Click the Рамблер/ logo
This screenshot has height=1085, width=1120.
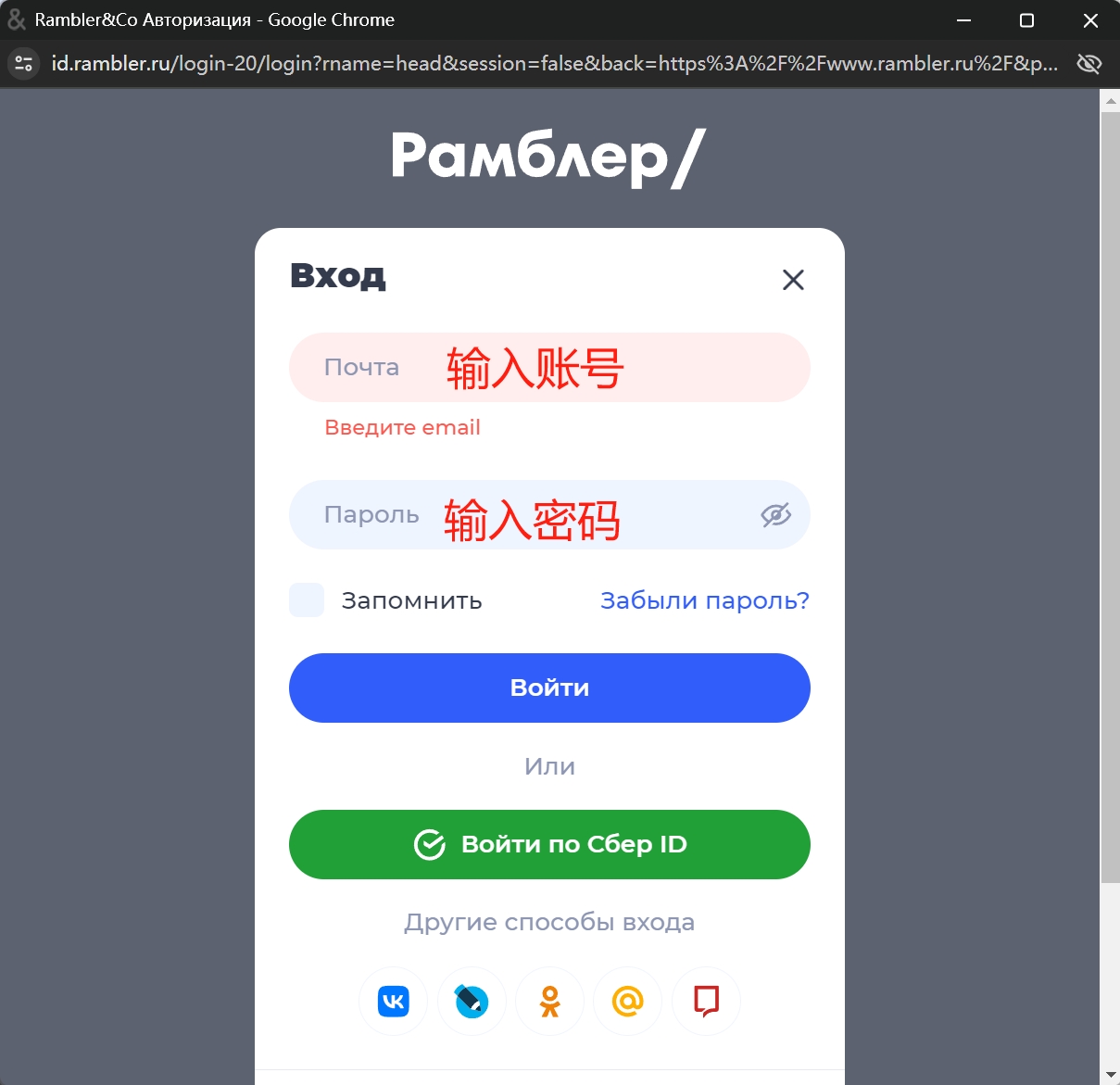548,157
